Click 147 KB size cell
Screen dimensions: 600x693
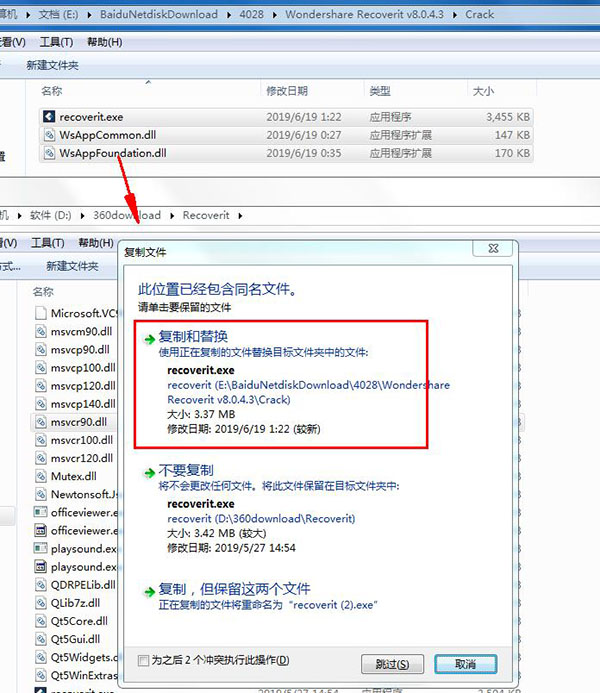pos(512,135)
